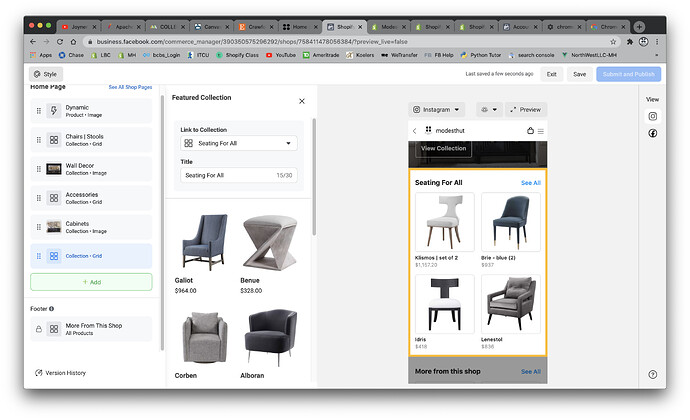Click View Collection button in preview
This screenshot has width=690, height=420.
tap(444, 148)
